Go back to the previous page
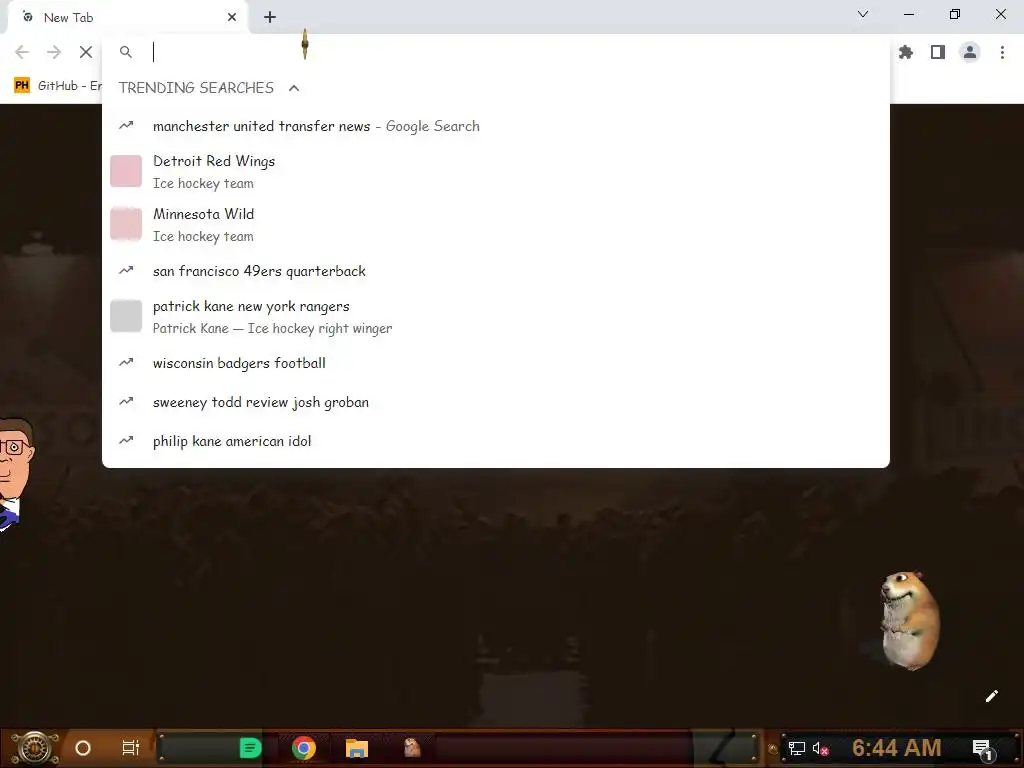The width and height of the screenshot is (1024, 768). point(22,52)
